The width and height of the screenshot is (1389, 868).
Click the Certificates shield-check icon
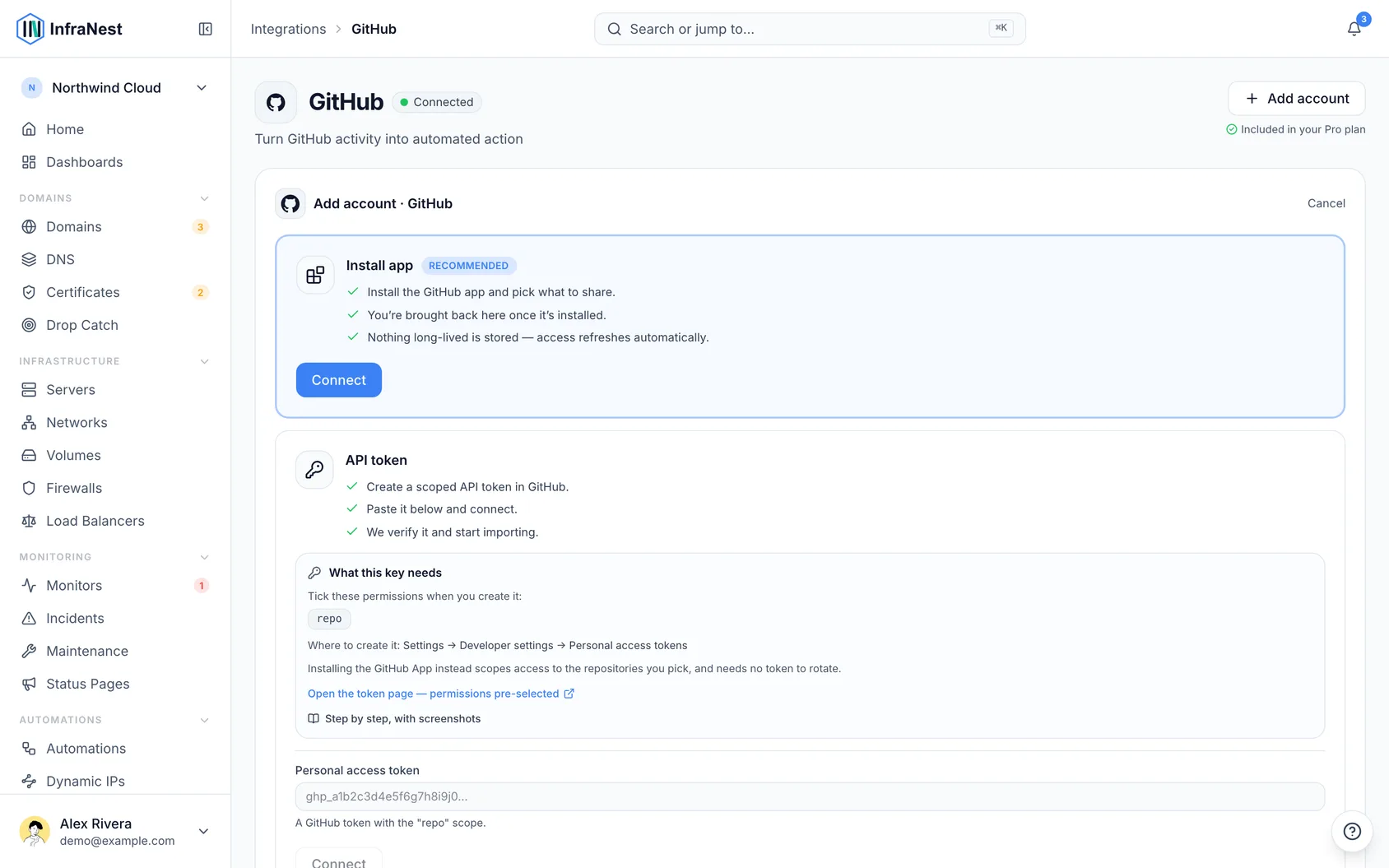(29, 292)
